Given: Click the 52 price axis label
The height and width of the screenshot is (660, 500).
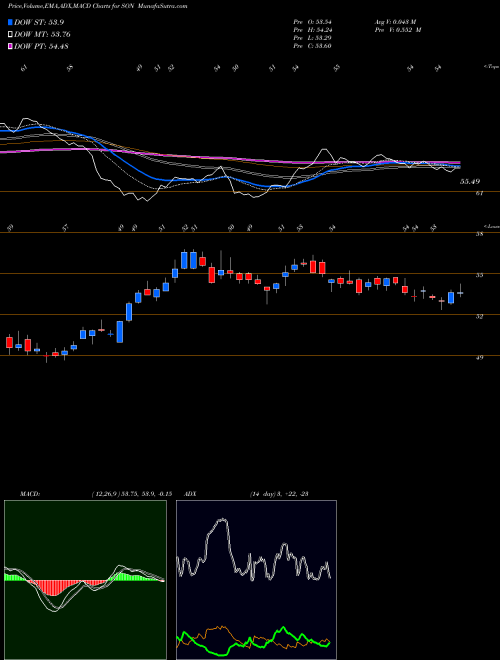Looking at the screenshot, I should (479, 317).
